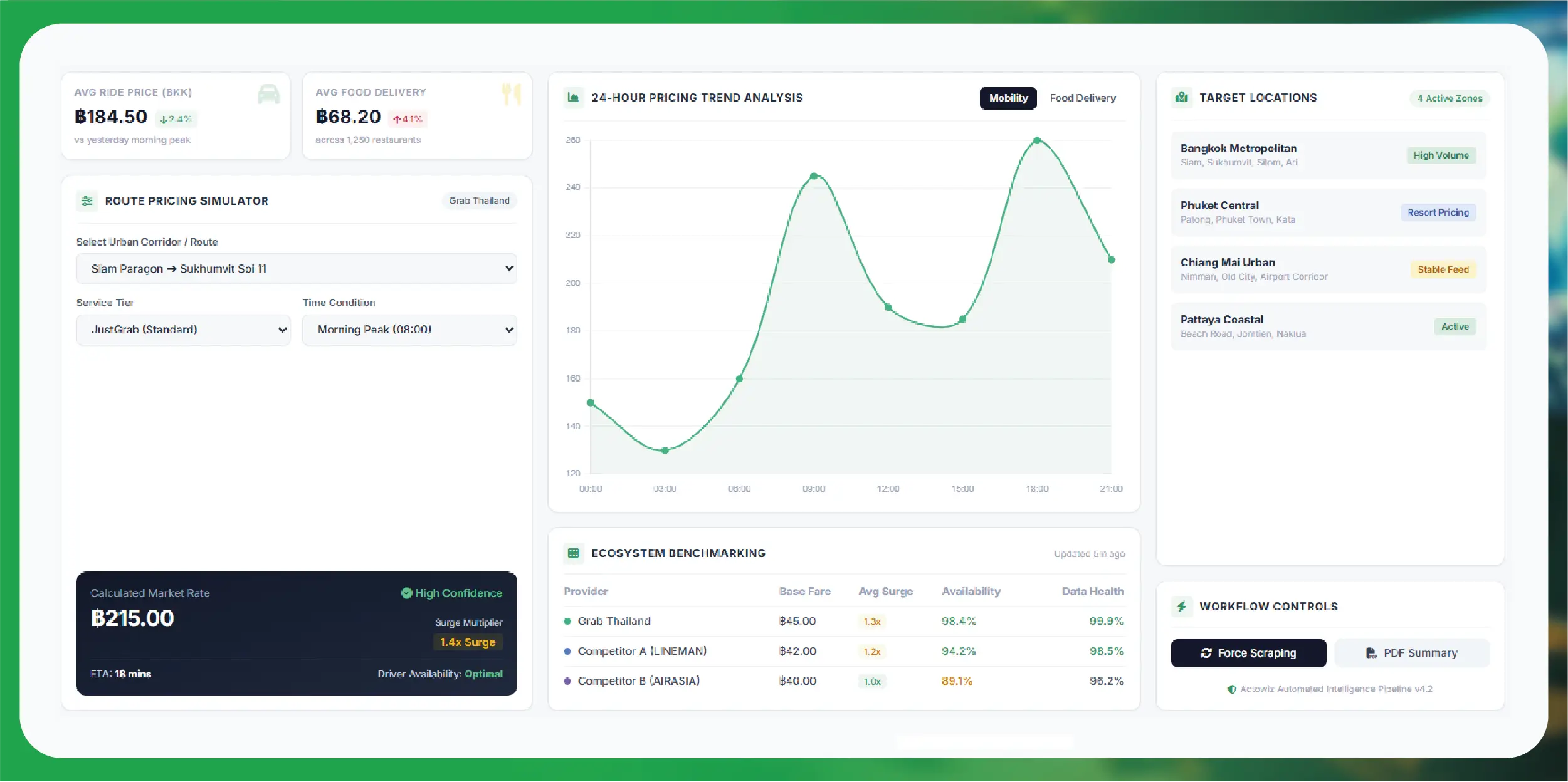This screenshot has height=782, width=1568.
Task: Select the Pattaya Coastal location card
Action: [x=1329, y=326]
